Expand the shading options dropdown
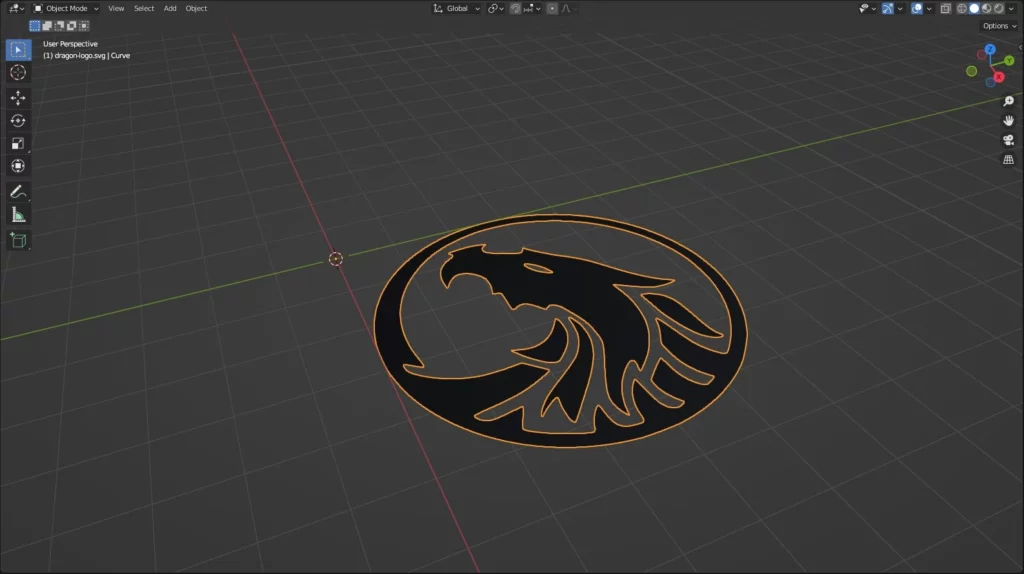Image resolution: width=1024 pixels, height=574 pixels. (1012, 8)
